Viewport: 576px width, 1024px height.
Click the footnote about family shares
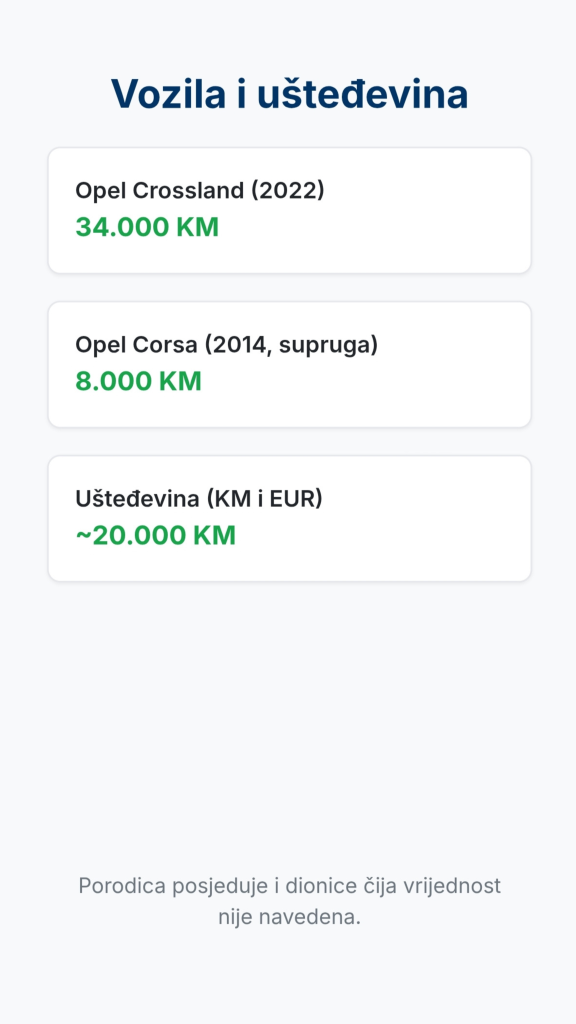(289, 901)
